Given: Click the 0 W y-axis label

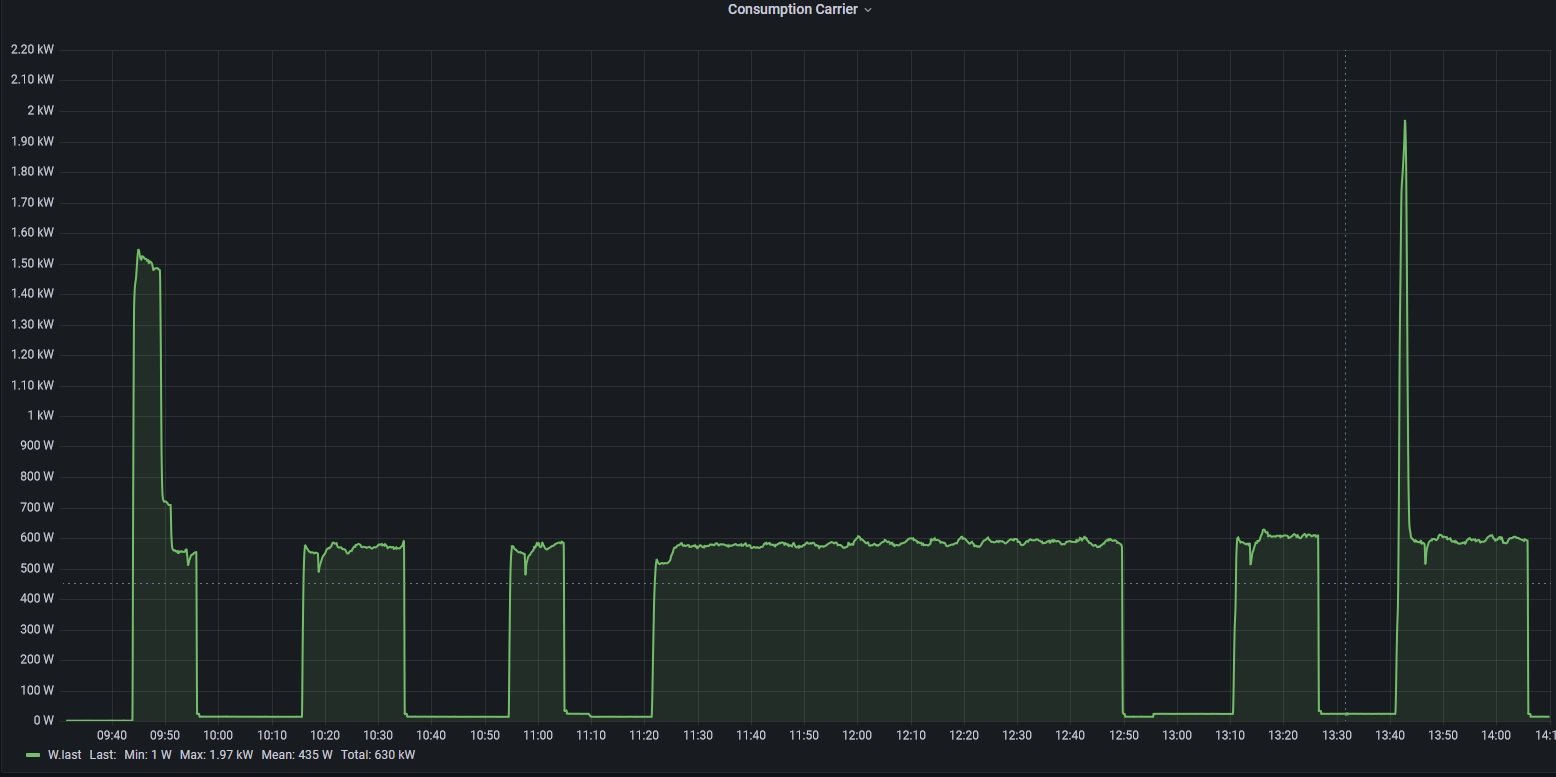Looking at the screenshot, I should click(43, 721).
